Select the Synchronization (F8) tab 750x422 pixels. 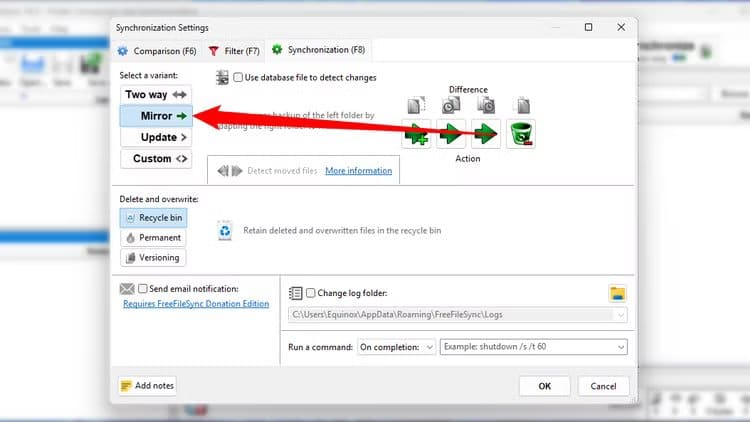pyautogui.click(x=319, y=50)
